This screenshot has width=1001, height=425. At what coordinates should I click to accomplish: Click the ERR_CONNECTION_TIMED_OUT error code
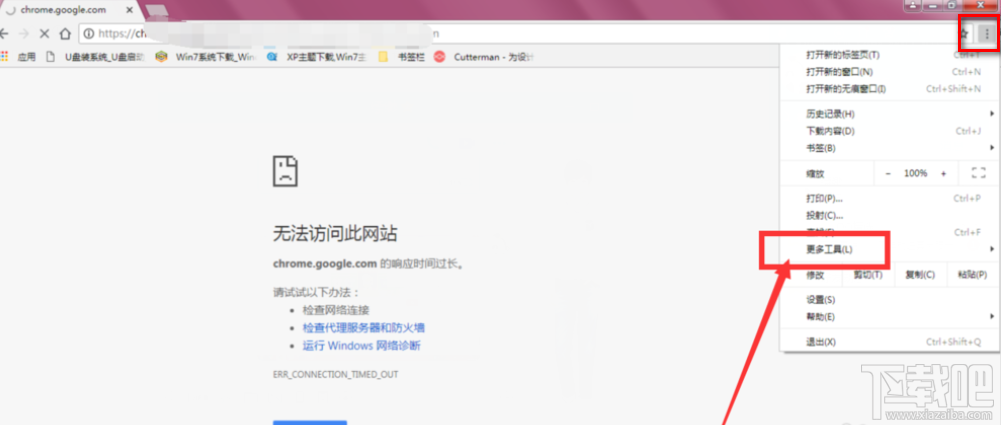click(x=335, y=374)
